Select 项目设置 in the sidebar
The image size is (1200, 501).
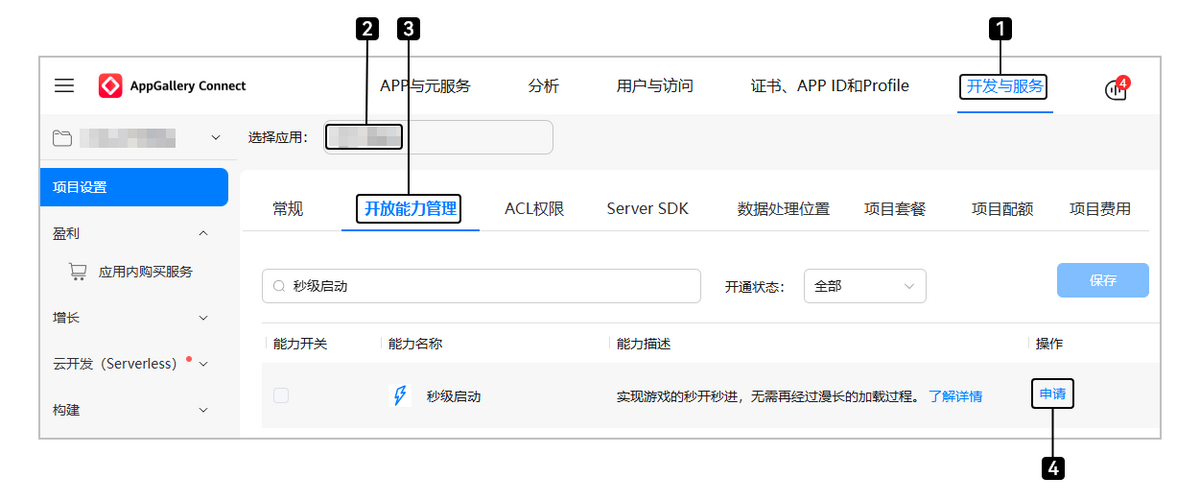pos(134,187)
